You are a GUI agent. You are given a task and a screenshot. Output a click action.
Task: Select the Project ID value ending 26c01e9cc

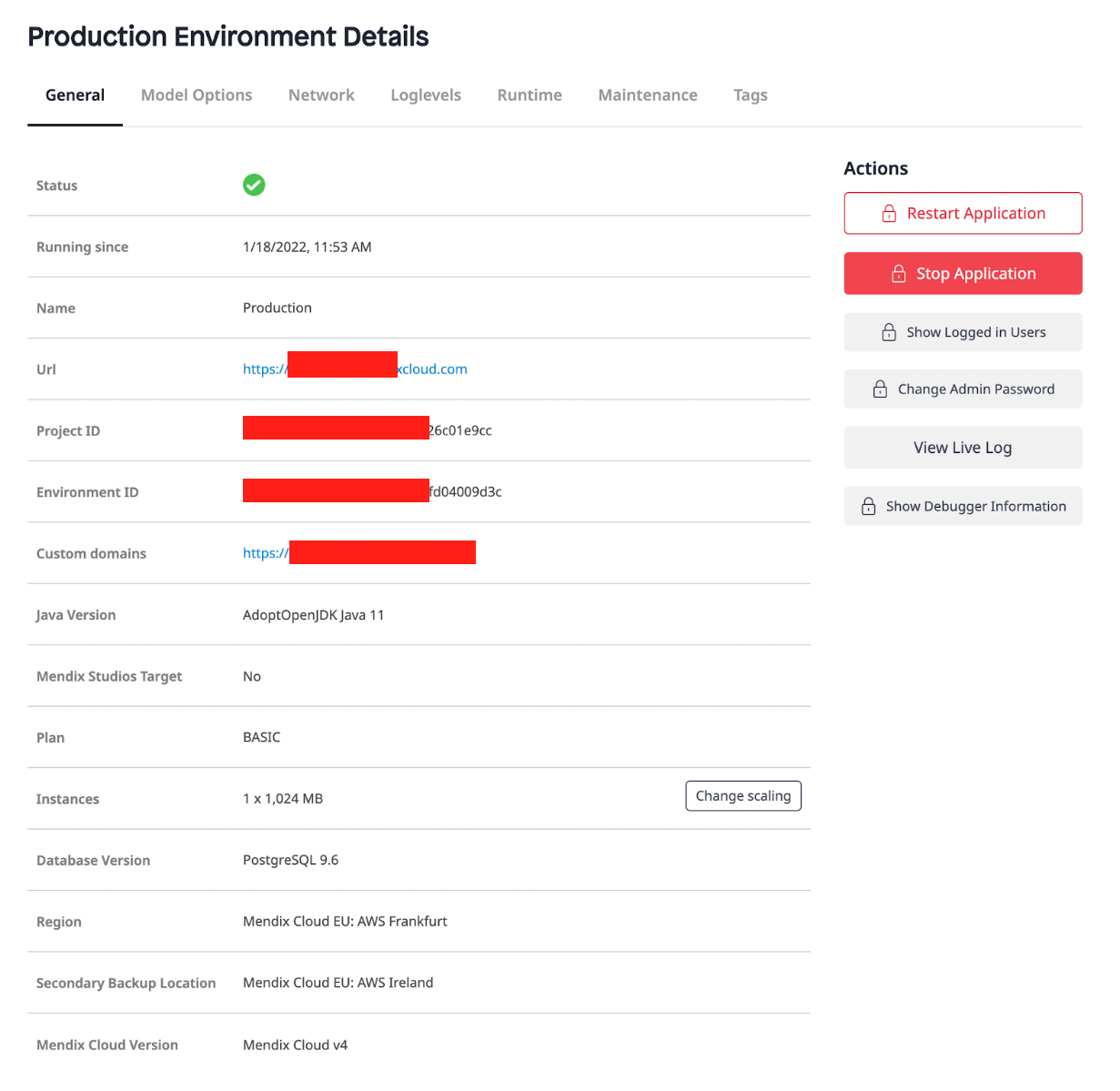368,429
